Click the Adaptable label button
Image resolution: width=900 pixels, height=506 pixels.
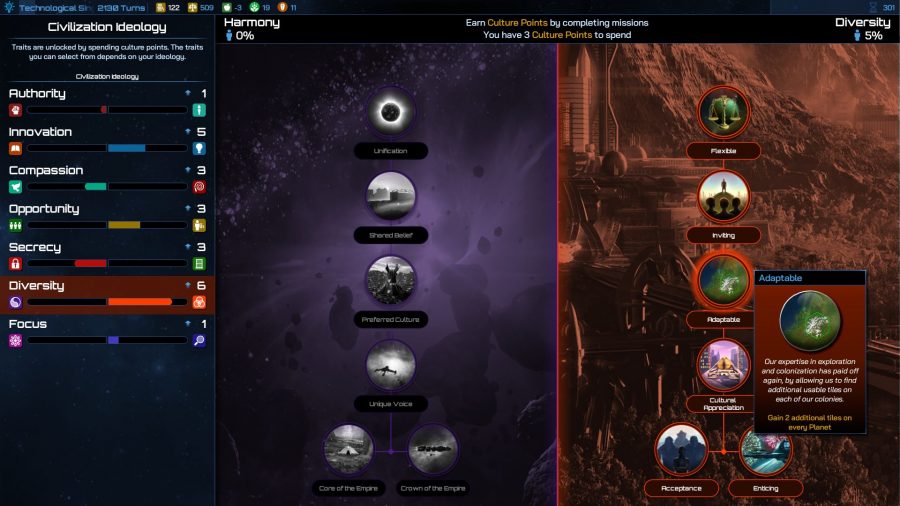tap(723, 319)
